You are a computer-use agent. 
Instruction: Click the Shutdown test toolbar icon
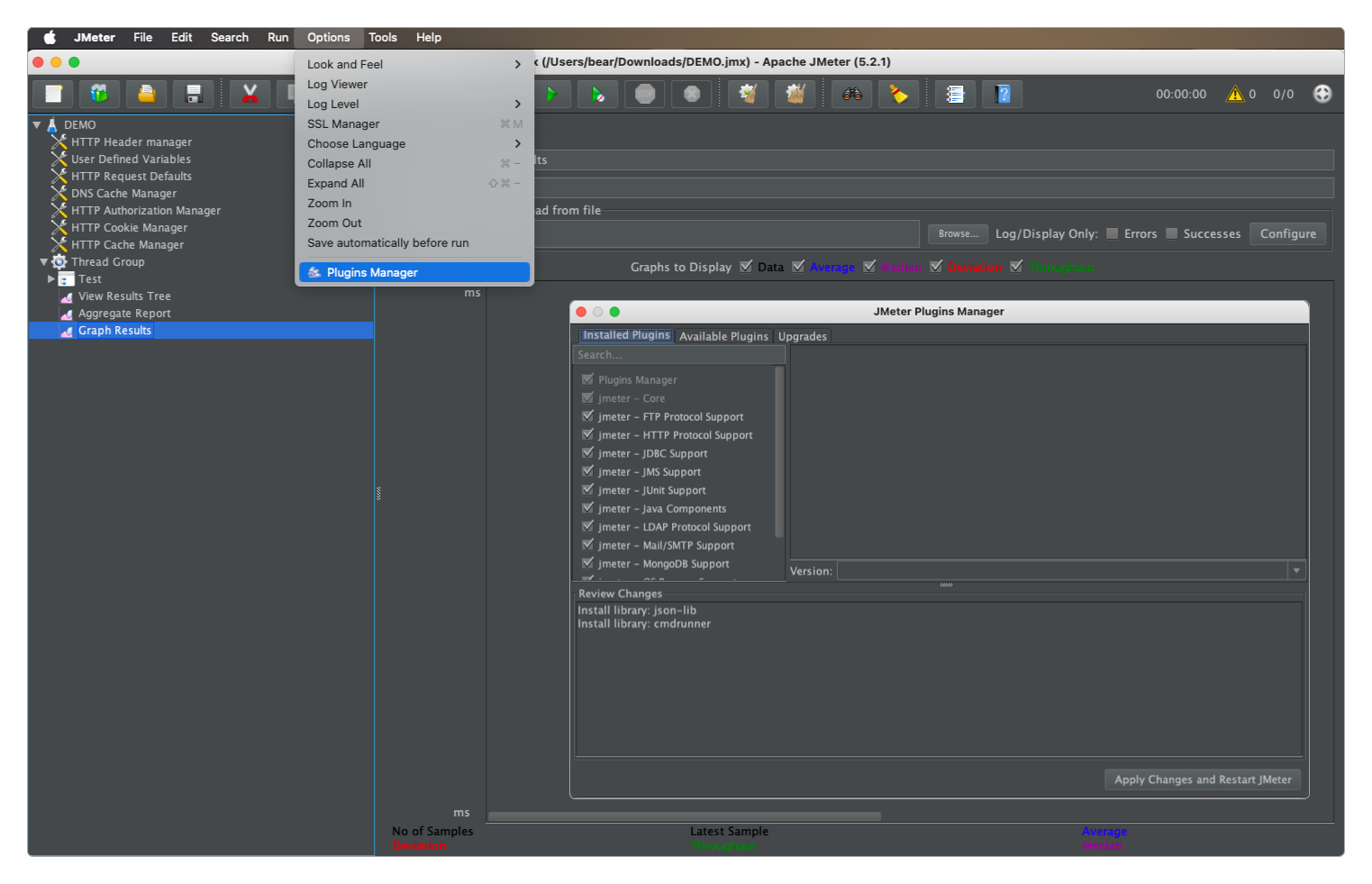pos(692,94)
